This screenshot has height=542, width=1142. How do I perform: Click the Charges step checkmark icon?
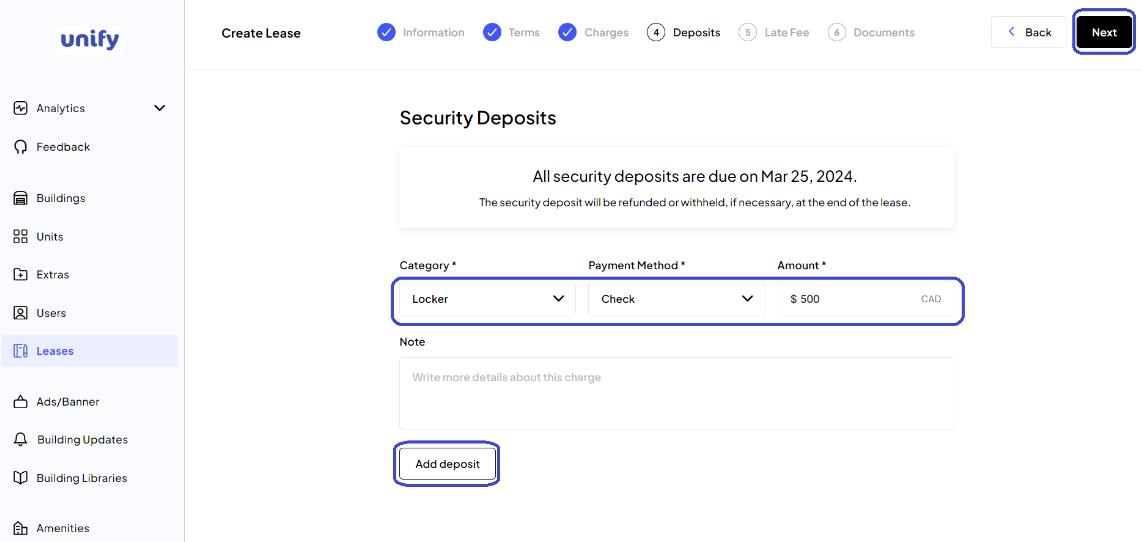(x=567, y=33)
